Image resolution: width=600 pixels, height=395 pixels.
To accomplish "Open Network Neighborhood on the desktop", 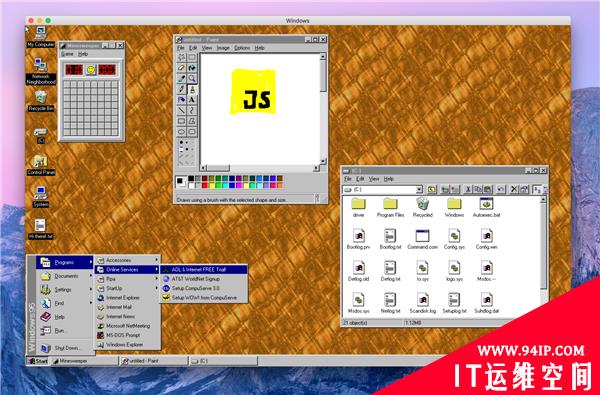I will (41, 72).
